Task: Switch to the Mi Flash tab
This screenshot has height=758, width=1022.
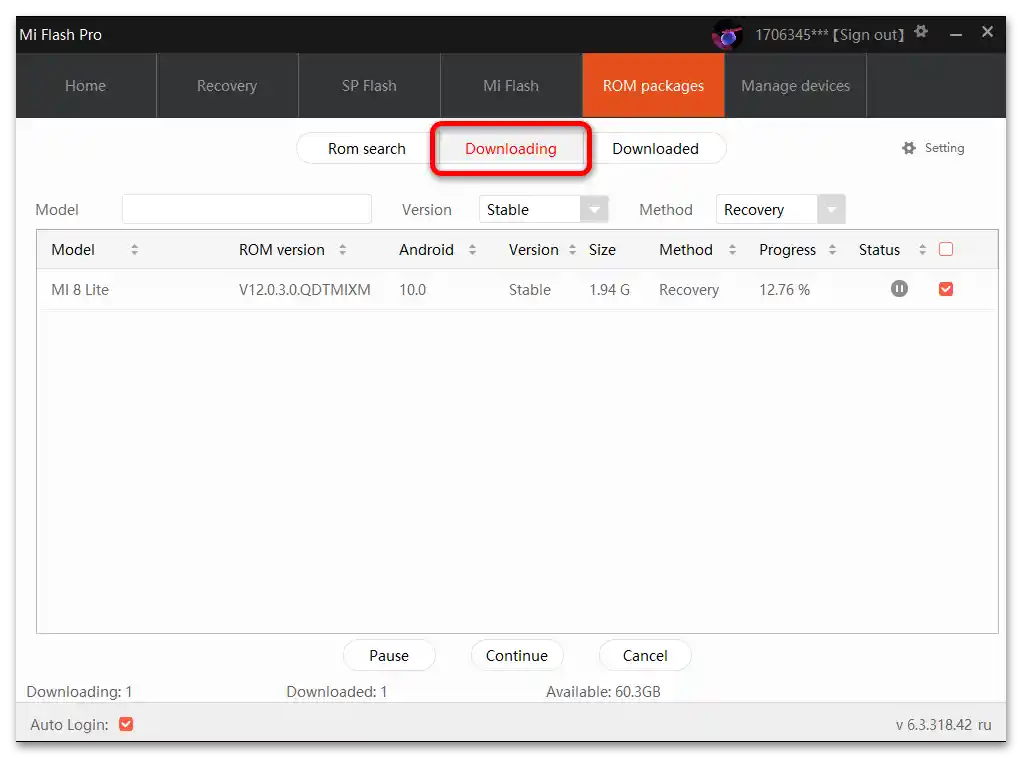Action: (511, 85)
